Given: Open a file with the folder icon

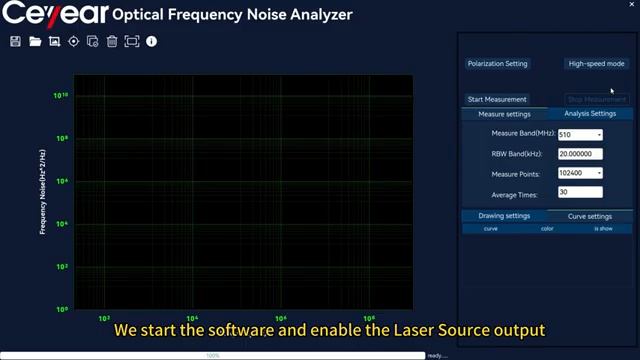Looking at the screenshot, I should tap(35, 41).
